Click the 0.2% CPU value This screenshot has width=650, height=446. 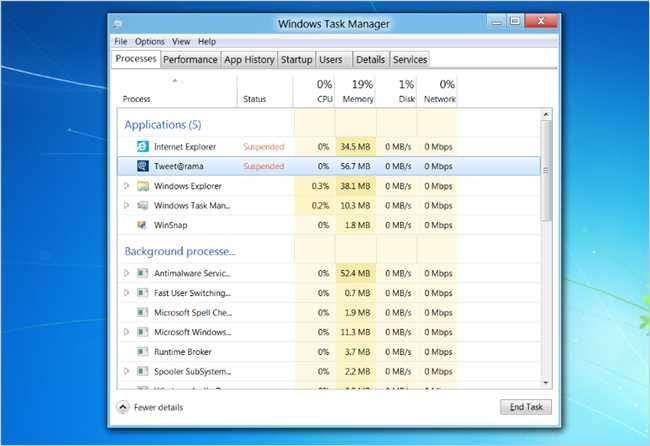[x=320, y=206]
